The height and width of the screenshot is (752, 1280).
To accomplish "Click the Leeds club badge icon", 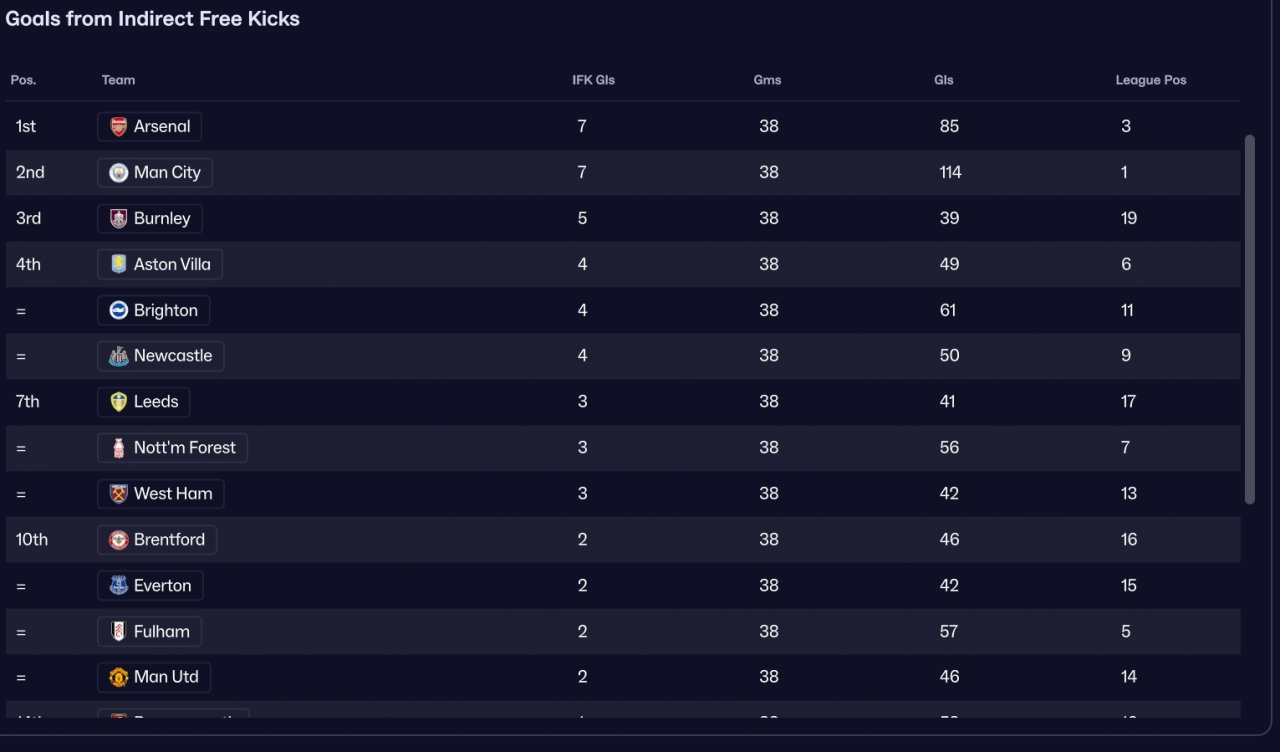I will pyautogui.click(x=119, y=402).
